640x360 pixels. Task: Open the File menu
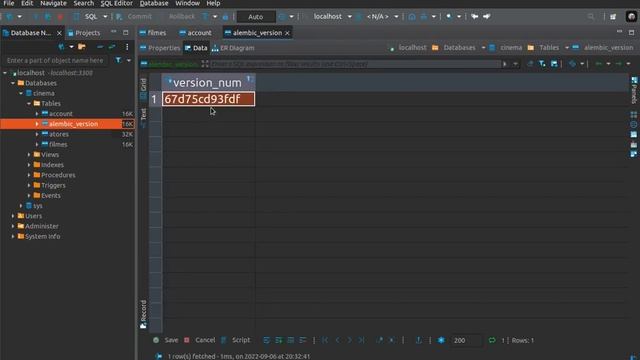(9, 3)
